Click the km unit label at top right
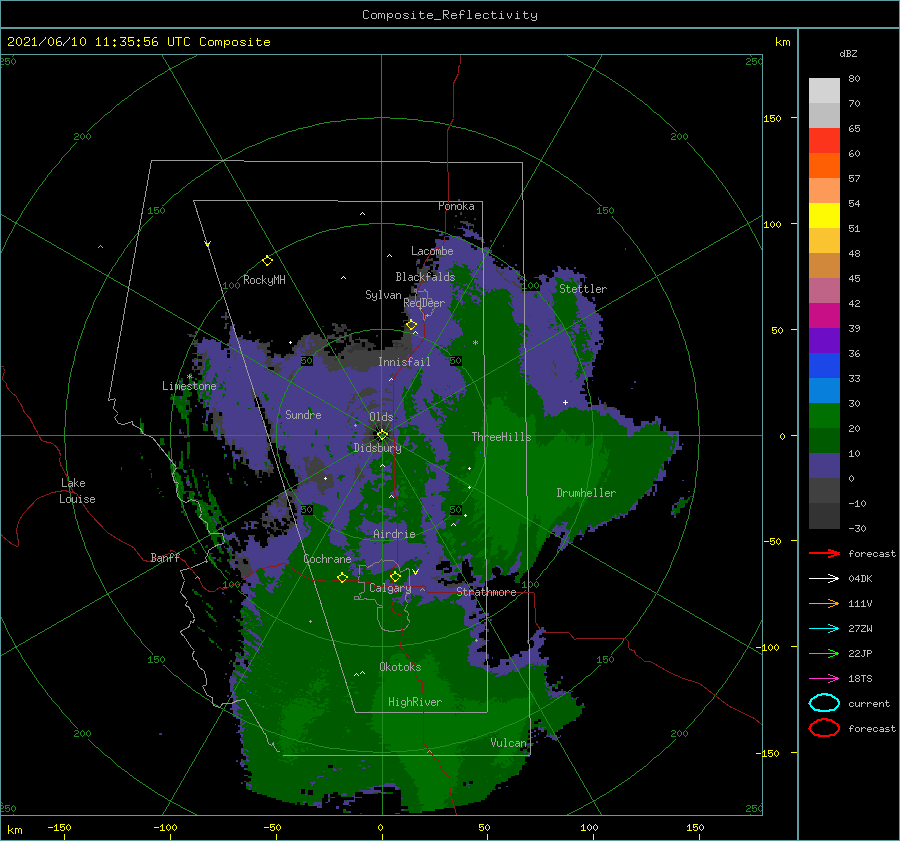The height and width of the screenshot is (841, 900). click(782, 42)
